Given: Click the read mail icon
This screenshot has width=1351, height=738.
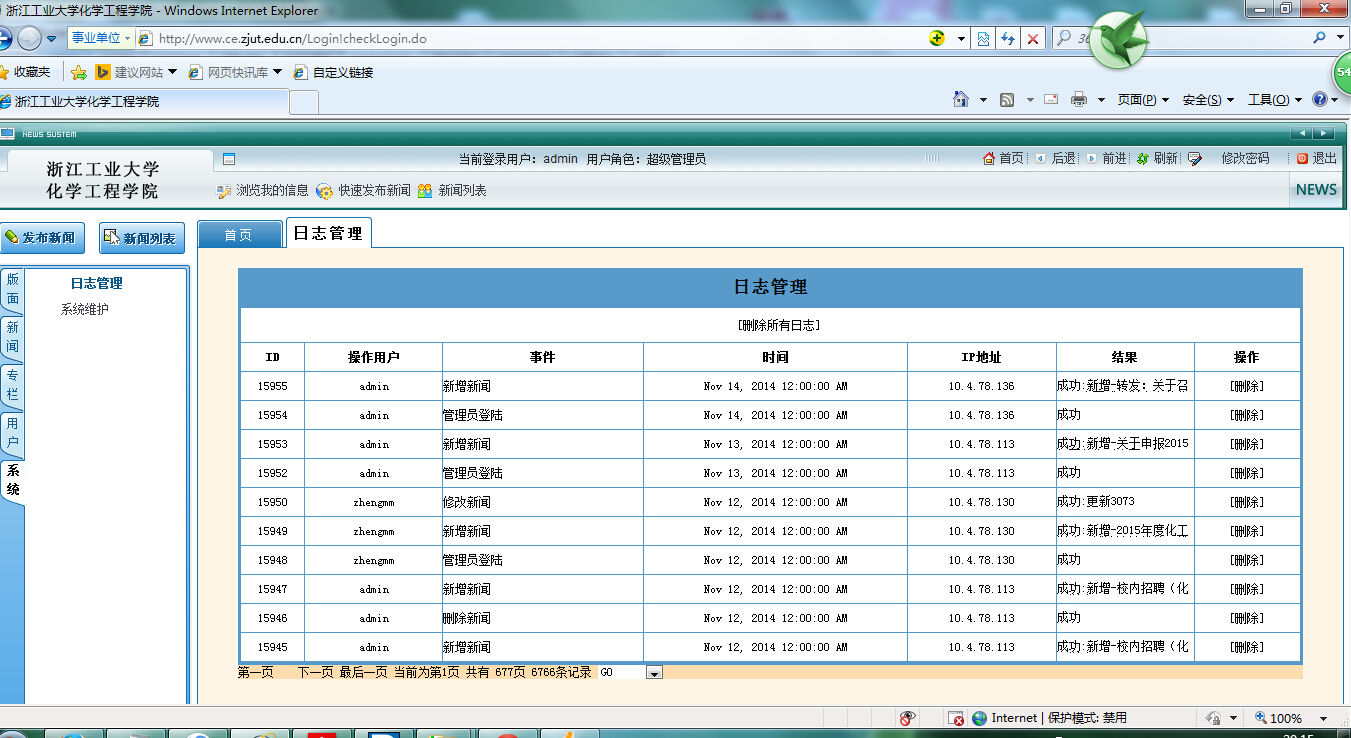Looking at the screenshot, I should coord(1051,100).
